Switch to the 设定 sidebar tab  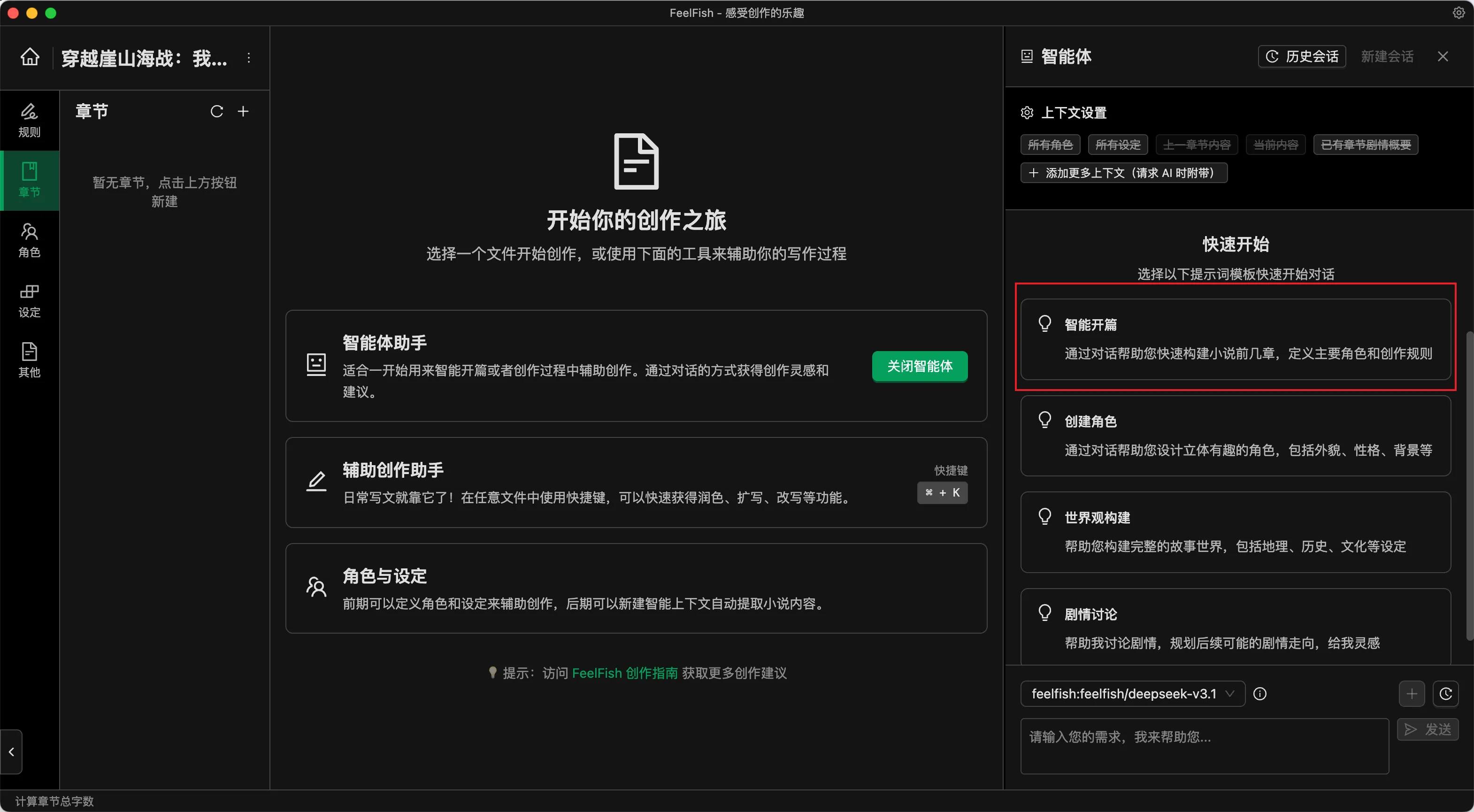(x=30, y=300)
